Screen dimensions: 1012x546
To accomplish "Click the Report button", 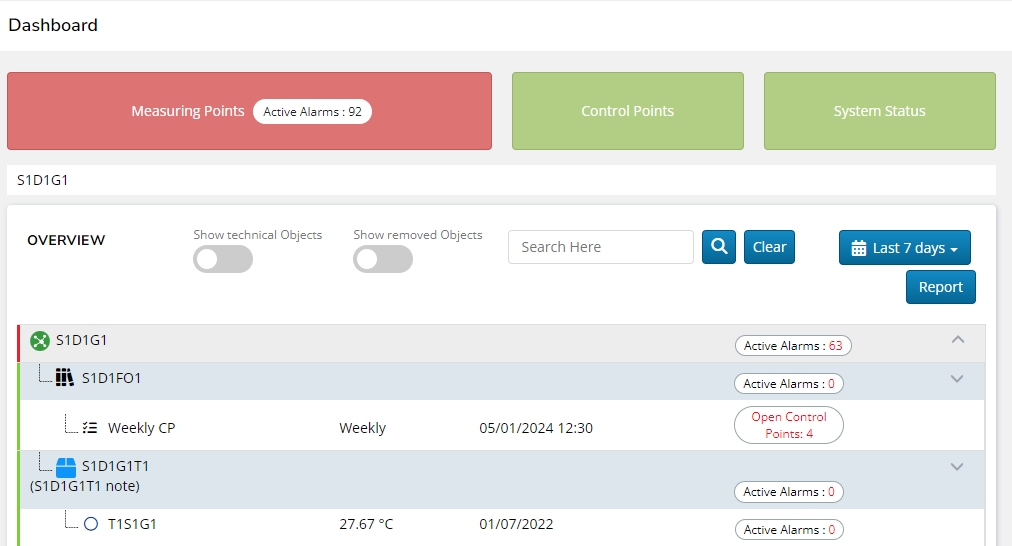I will (x=940, y=287).
